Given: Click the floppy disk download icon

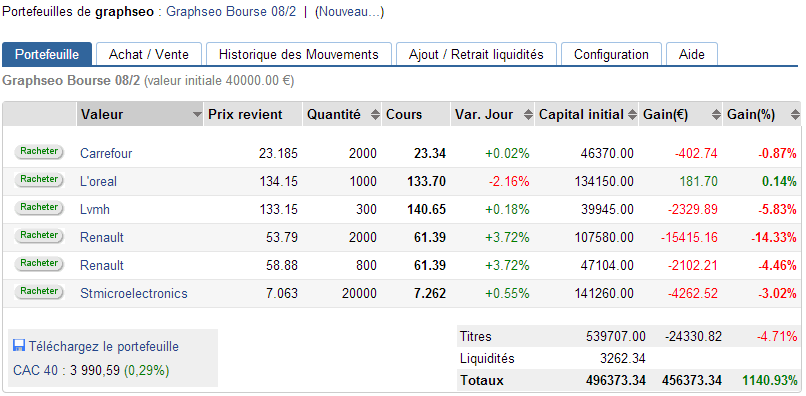Looking at the screenshot, I should (19, 346).
